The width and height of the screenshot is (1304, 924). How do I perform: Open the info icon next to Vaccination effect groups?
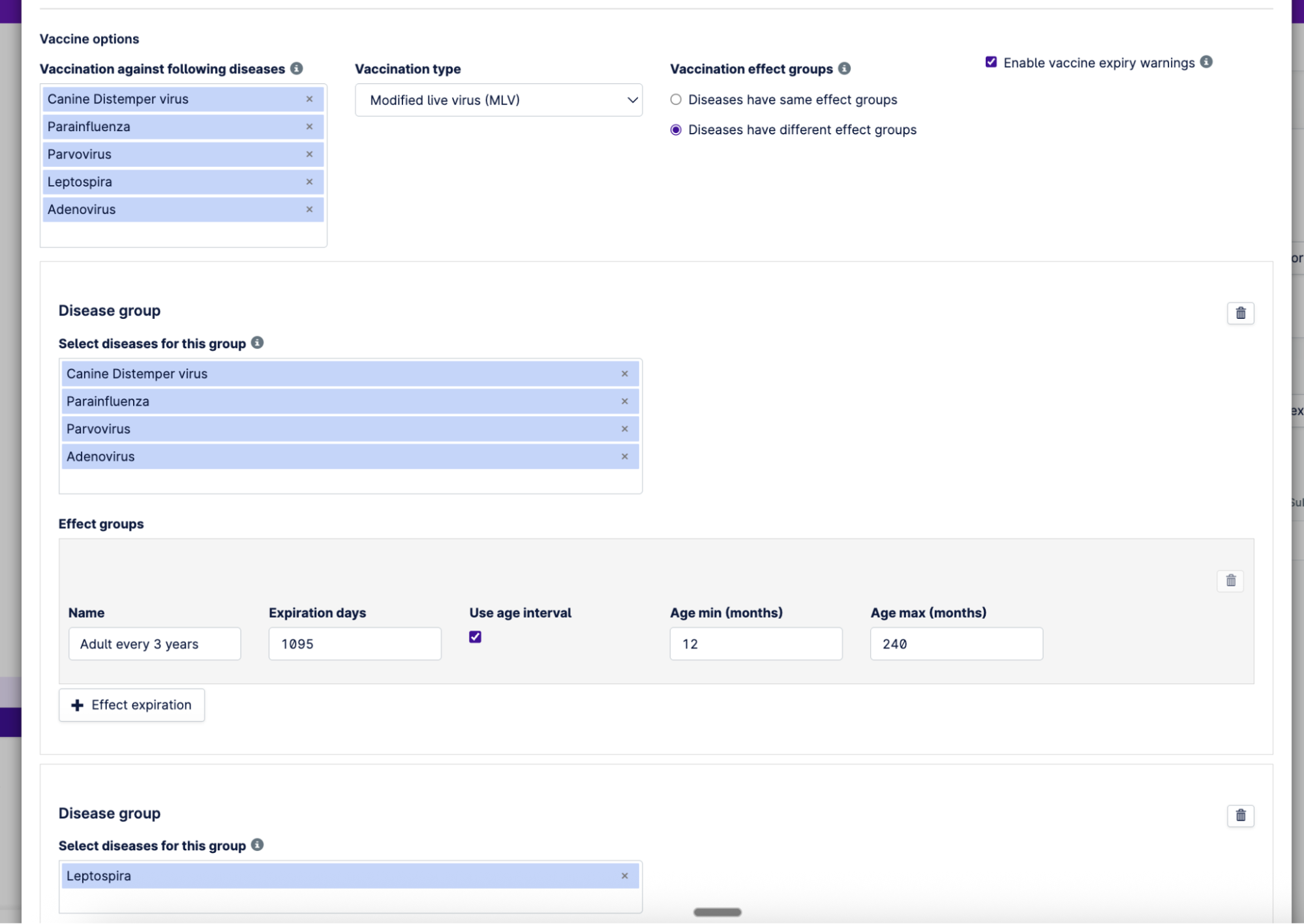(x=844, y=68)
